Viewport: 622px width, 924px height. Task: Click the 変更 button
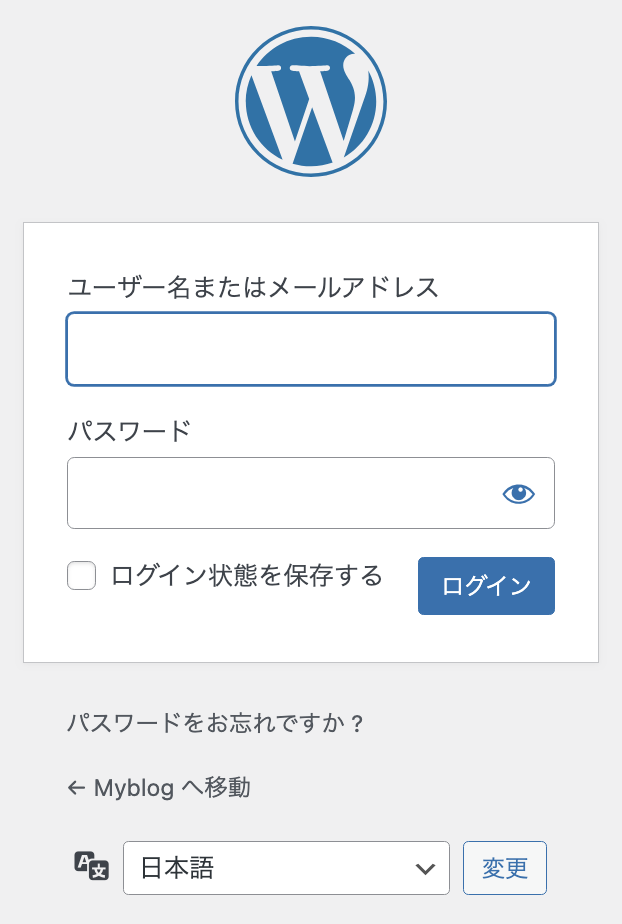point(504,868)
